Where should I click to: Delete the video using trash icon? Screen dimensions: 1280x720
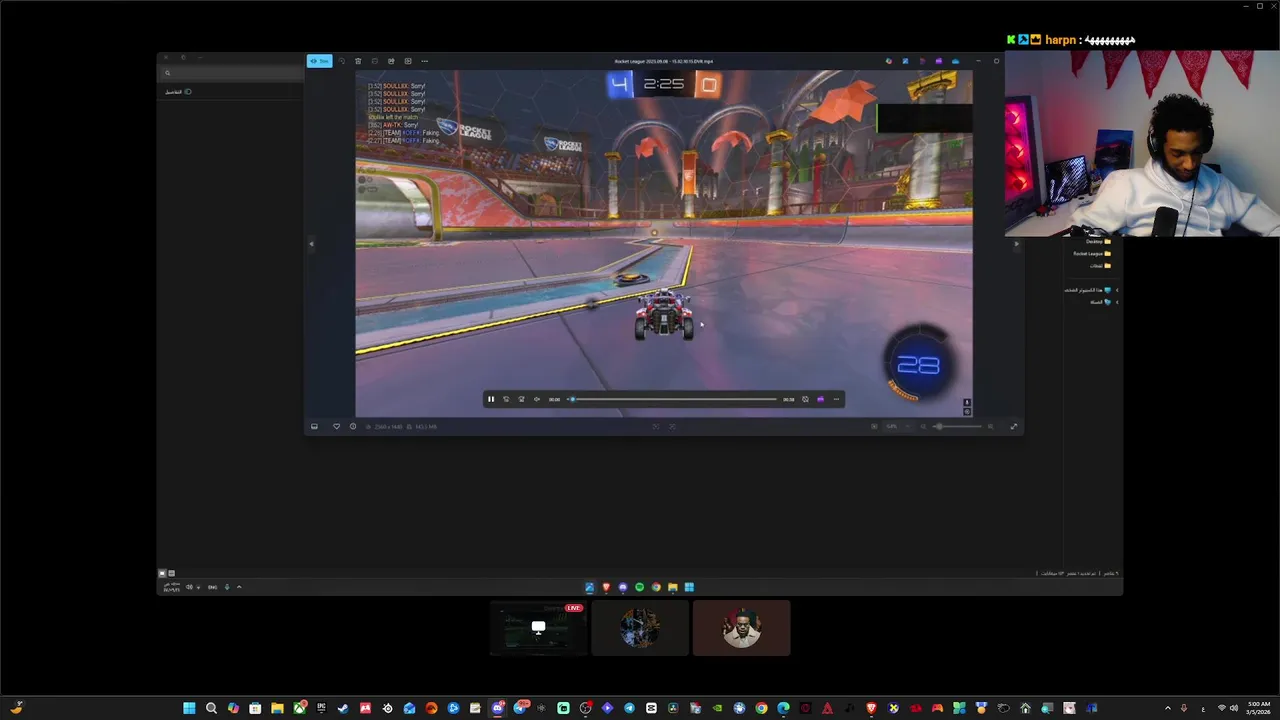(x=358, y=61)
